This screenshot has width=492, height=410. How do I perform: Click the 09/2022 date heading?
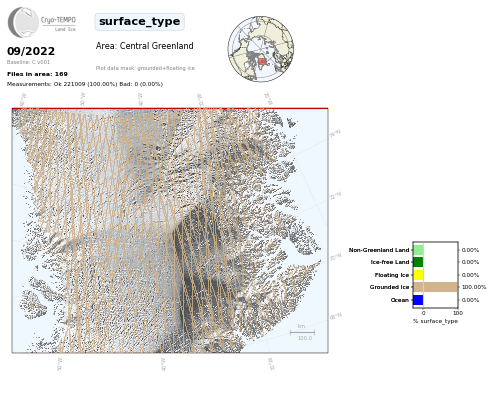click(x=31, y=51)
